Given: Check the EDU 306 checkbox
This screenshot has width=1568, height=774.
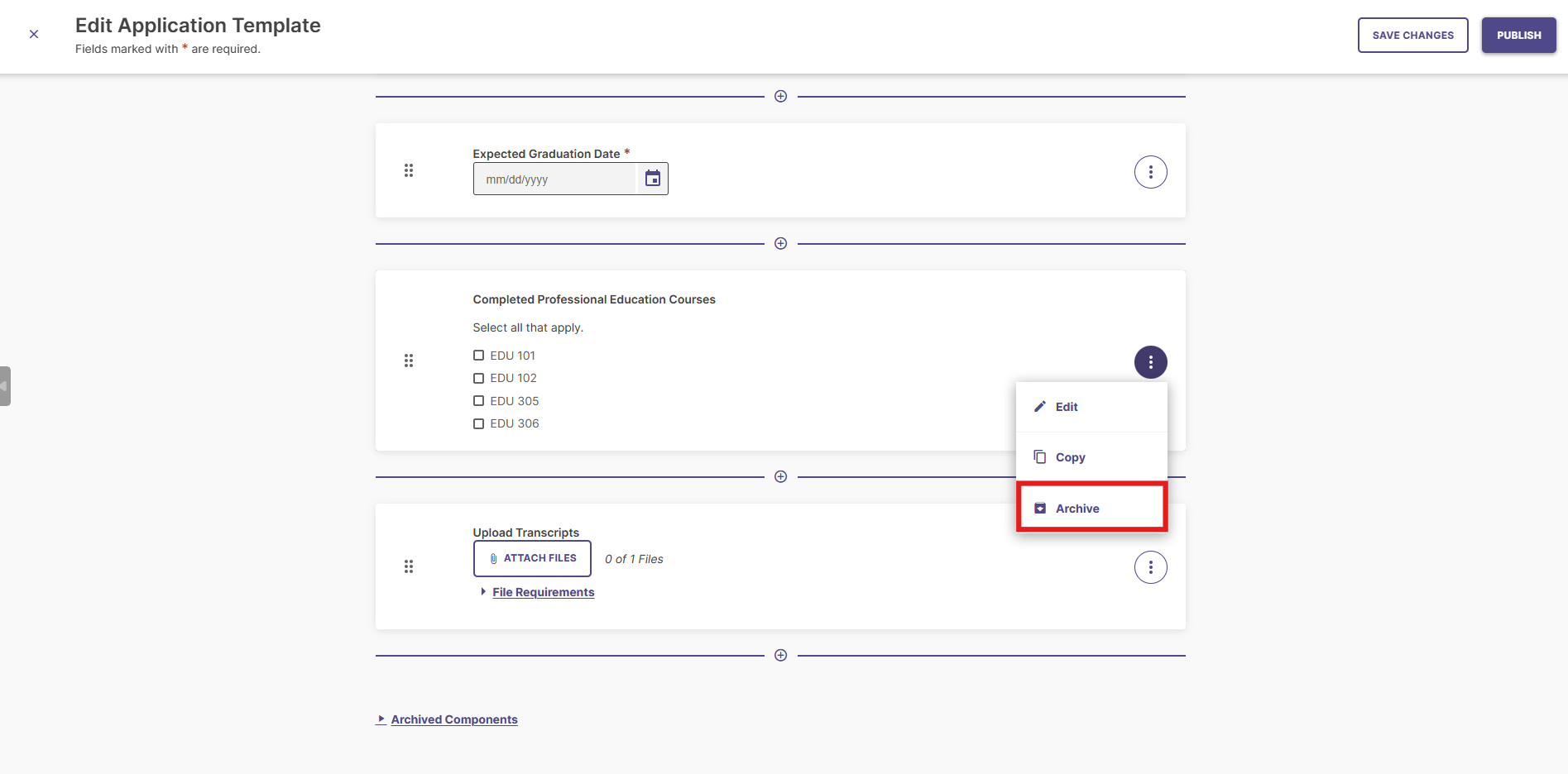Looking at the screenshot, I should [x=478, y=423].
